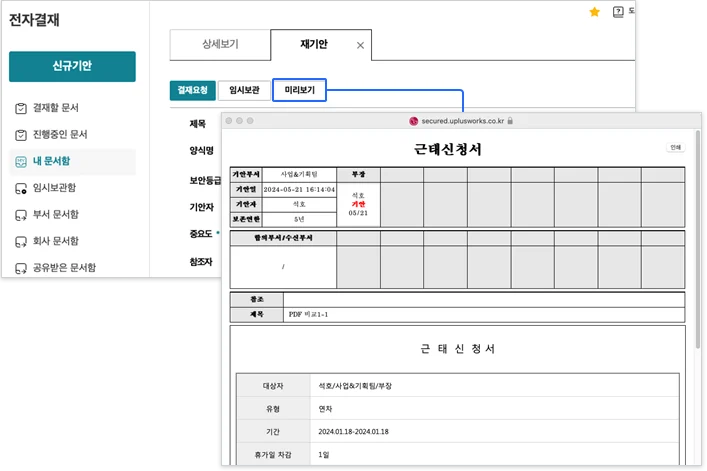Click the 미리보기 preview button
This screenshot has width=707, height=471.
tap(300, 90)
